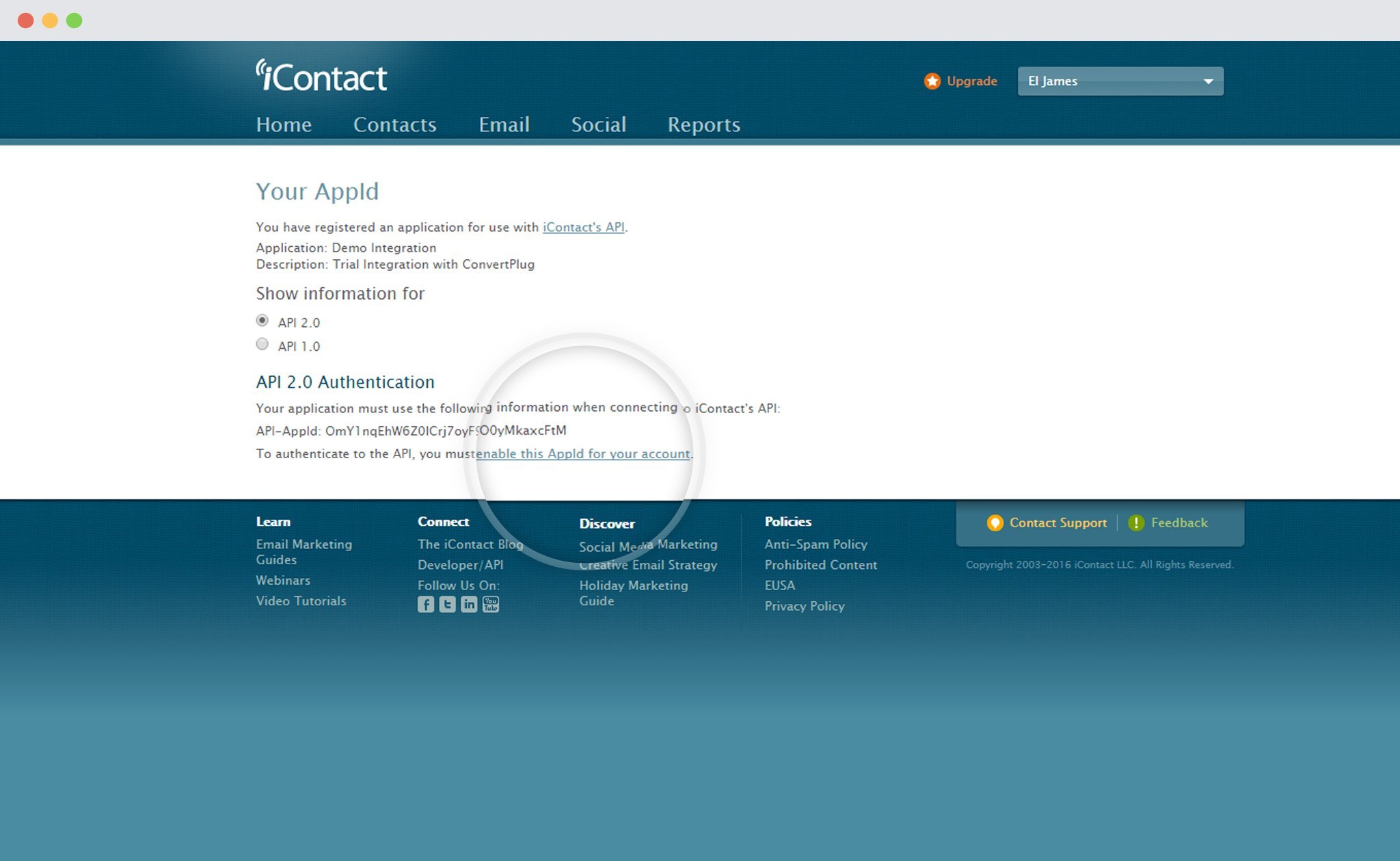Open the Twitter social icon

[447, 605]
